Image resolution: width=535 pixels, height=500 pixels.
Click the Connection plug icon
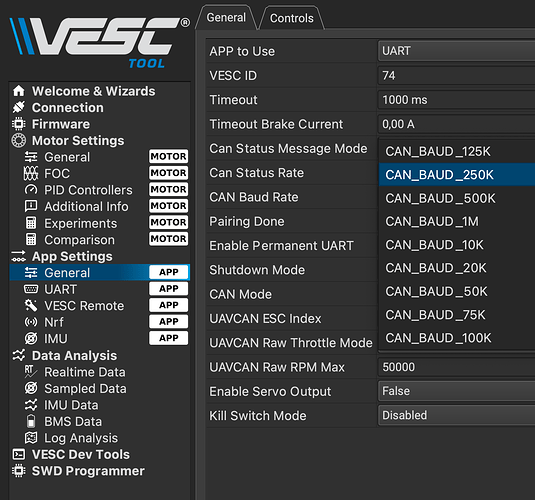click(x=18, y=108)
